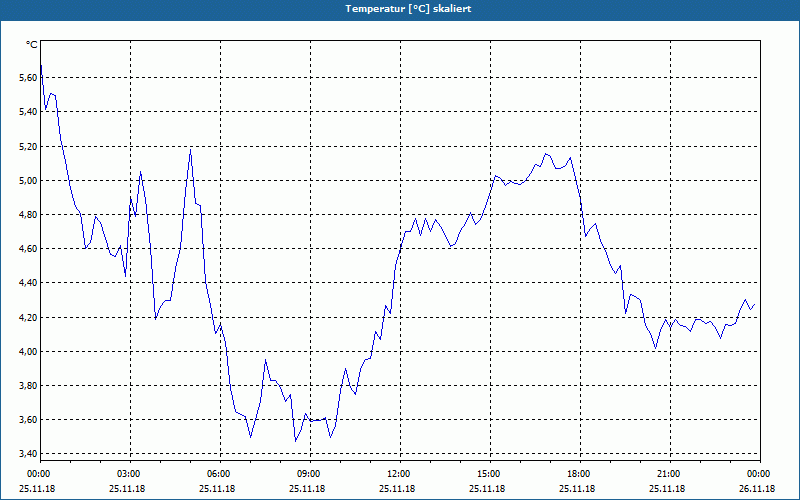The image size is (800, 500).
Task: Select the 25.11.18 date under 03:00
Action: click(x=127, y=489)
